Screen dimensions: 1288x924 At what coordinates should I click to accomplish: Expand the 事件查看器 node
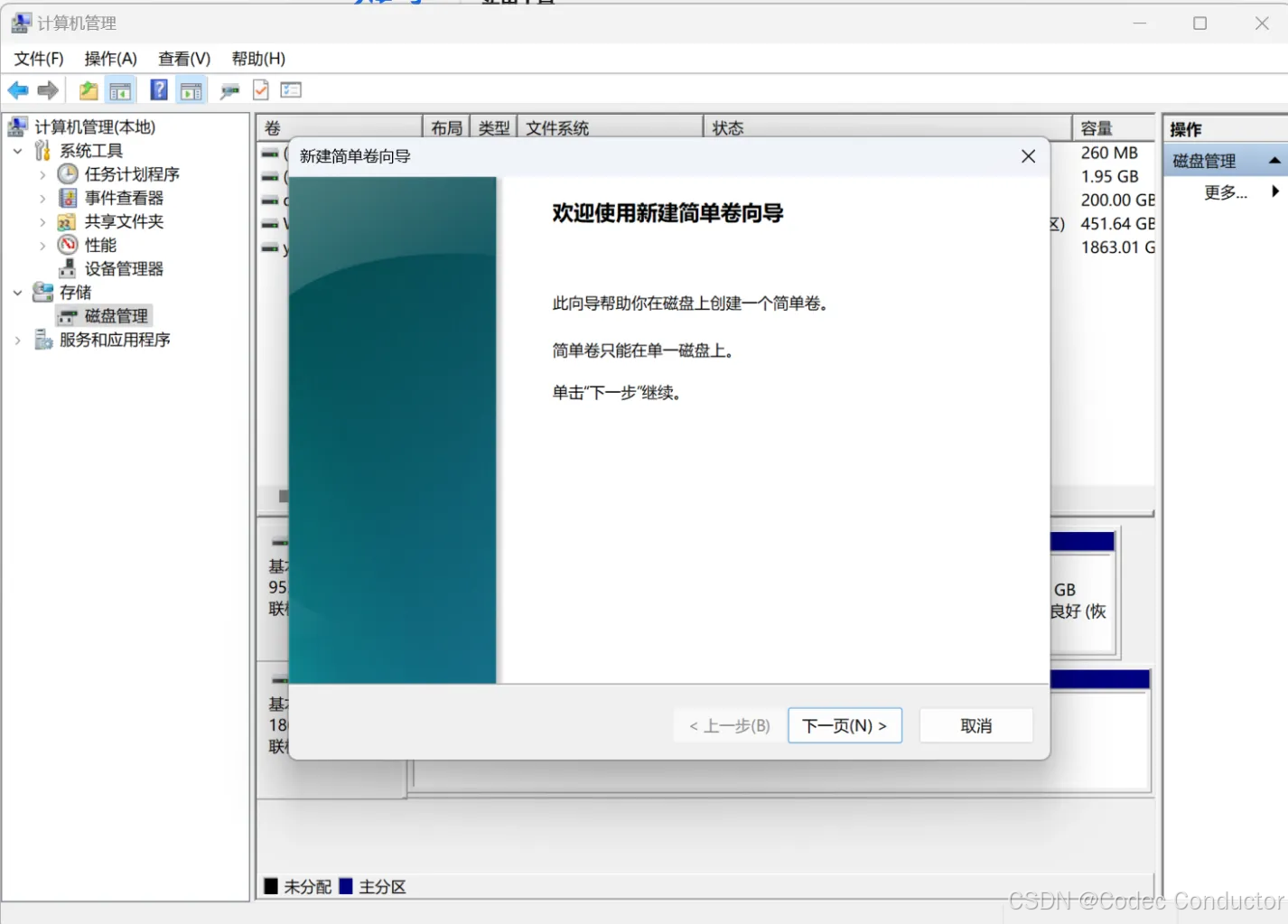point(42,198)
